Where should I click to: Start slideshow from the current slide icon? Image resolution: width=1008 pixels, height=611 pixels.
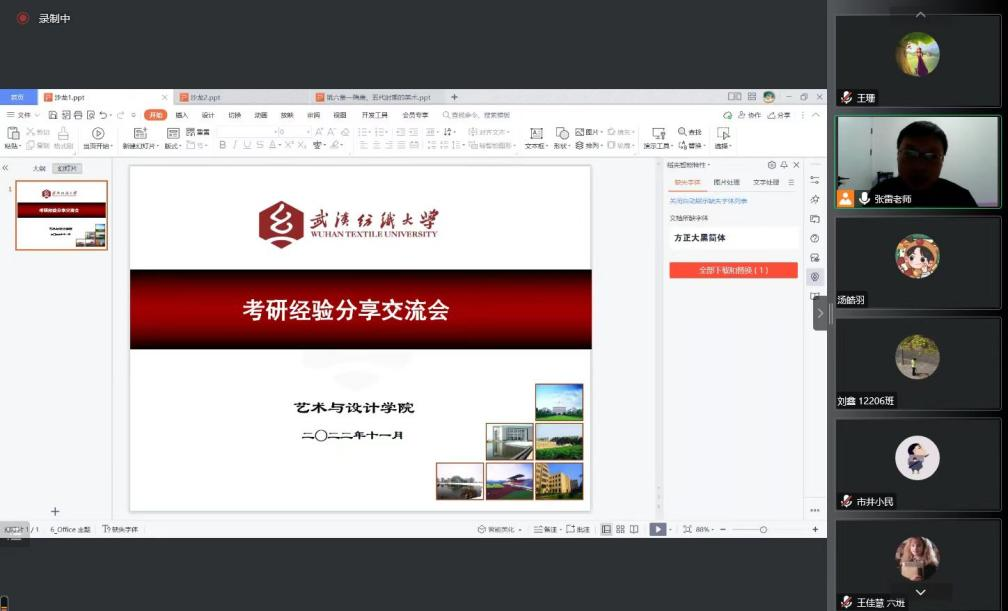[x=98, y=133]
